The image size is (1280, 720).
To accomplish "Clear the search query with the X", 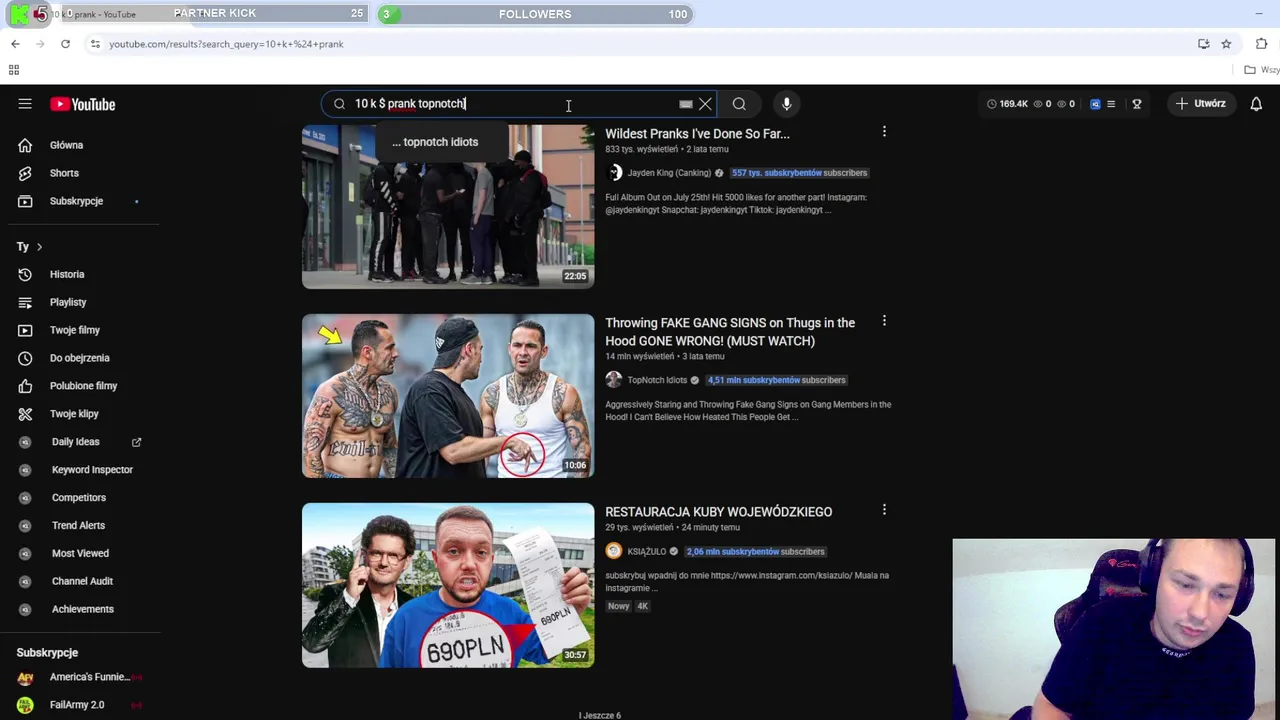I will (705, 104).
